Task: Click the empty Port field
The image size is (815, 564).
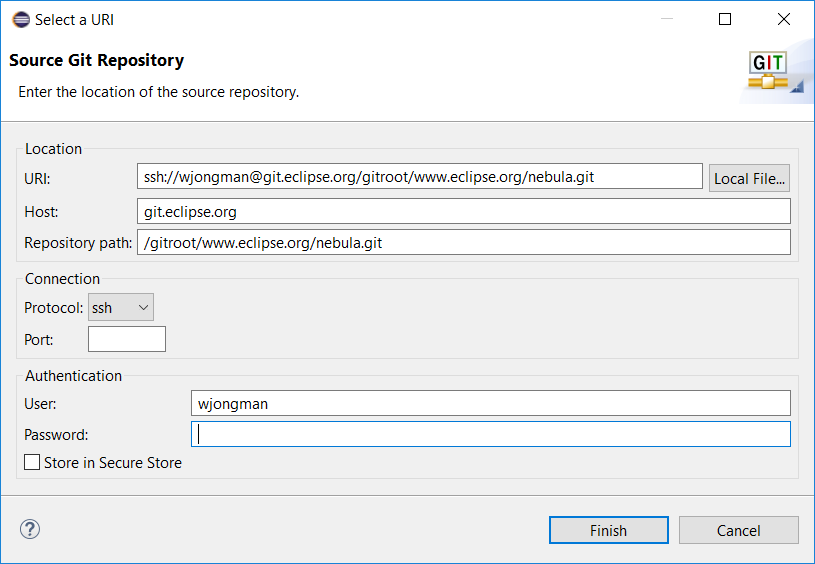Action: pos(127,339)
